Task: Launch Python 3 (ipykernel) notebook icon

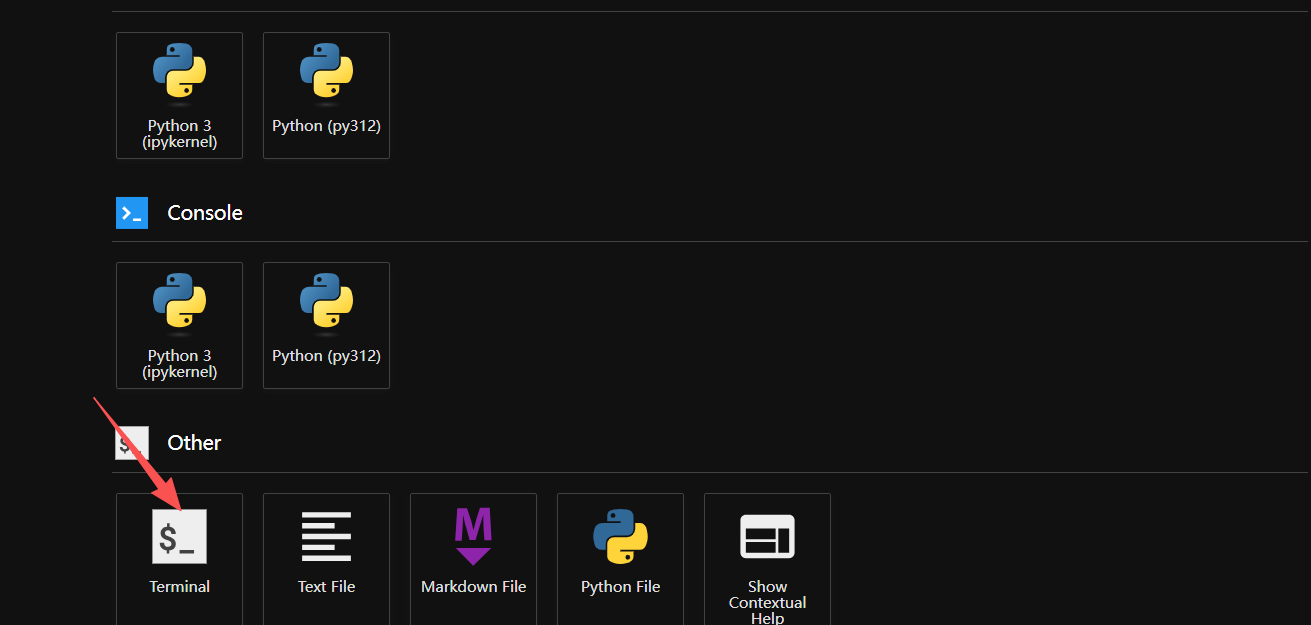Action: pyautogui.click(x=180, y=73)
